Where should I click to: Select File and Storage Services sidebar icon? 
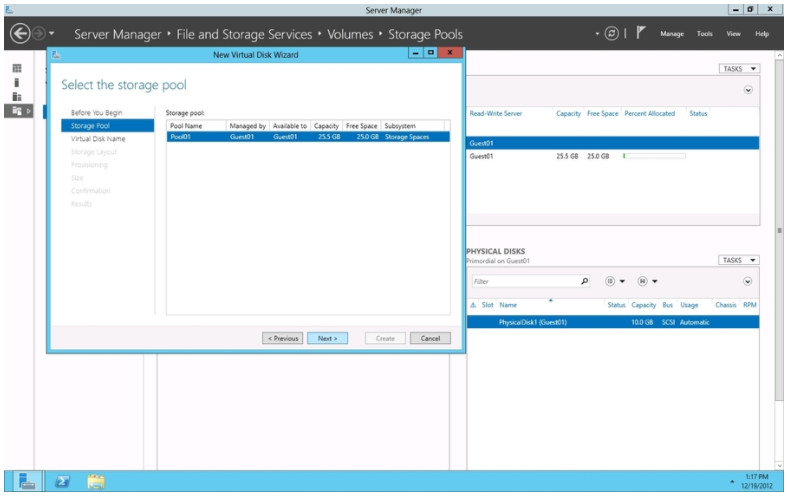(x=17, y=110)
